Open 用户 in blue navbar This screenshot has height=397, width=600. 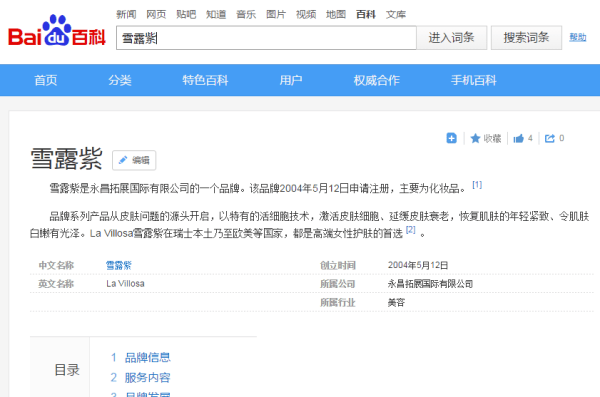pos(290,80)
